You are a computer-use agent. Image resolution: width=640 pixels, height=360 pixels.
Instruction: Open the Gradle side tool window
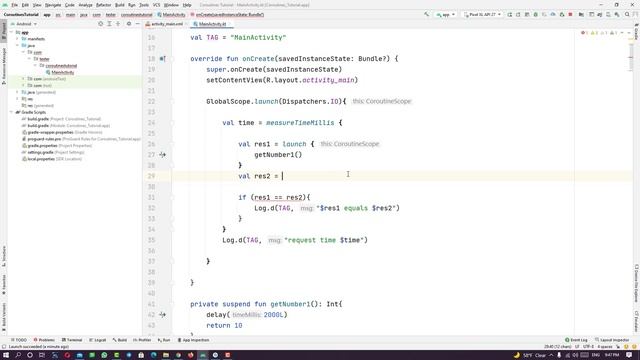tap(636, 32)
